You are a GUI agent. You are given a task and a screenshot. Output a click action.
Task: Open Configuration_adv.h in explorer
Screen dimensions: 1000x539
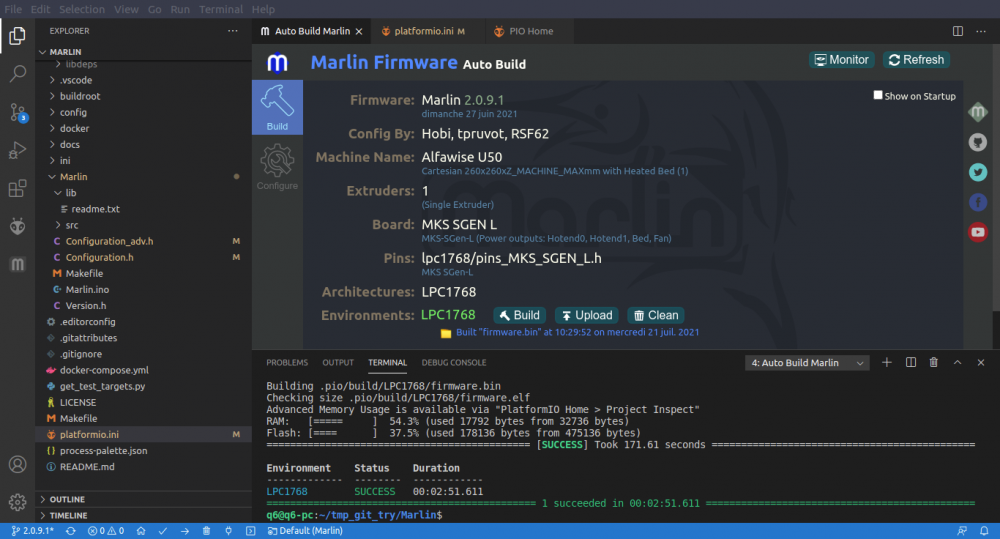tap(145, 241)
